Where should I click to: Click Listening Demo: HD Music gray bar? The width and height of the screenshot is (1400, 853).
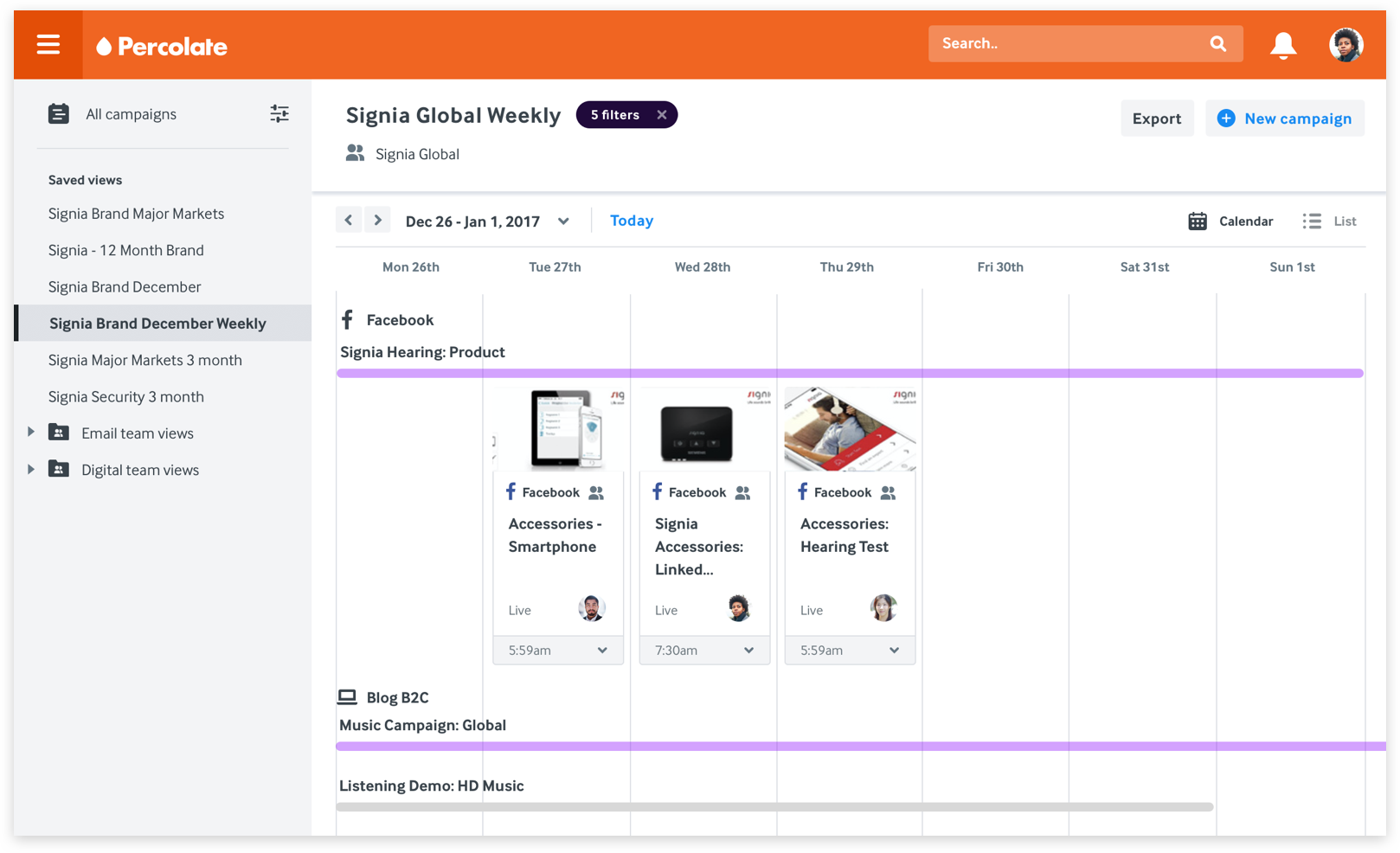pyautogui.click(x=774, y=806)
